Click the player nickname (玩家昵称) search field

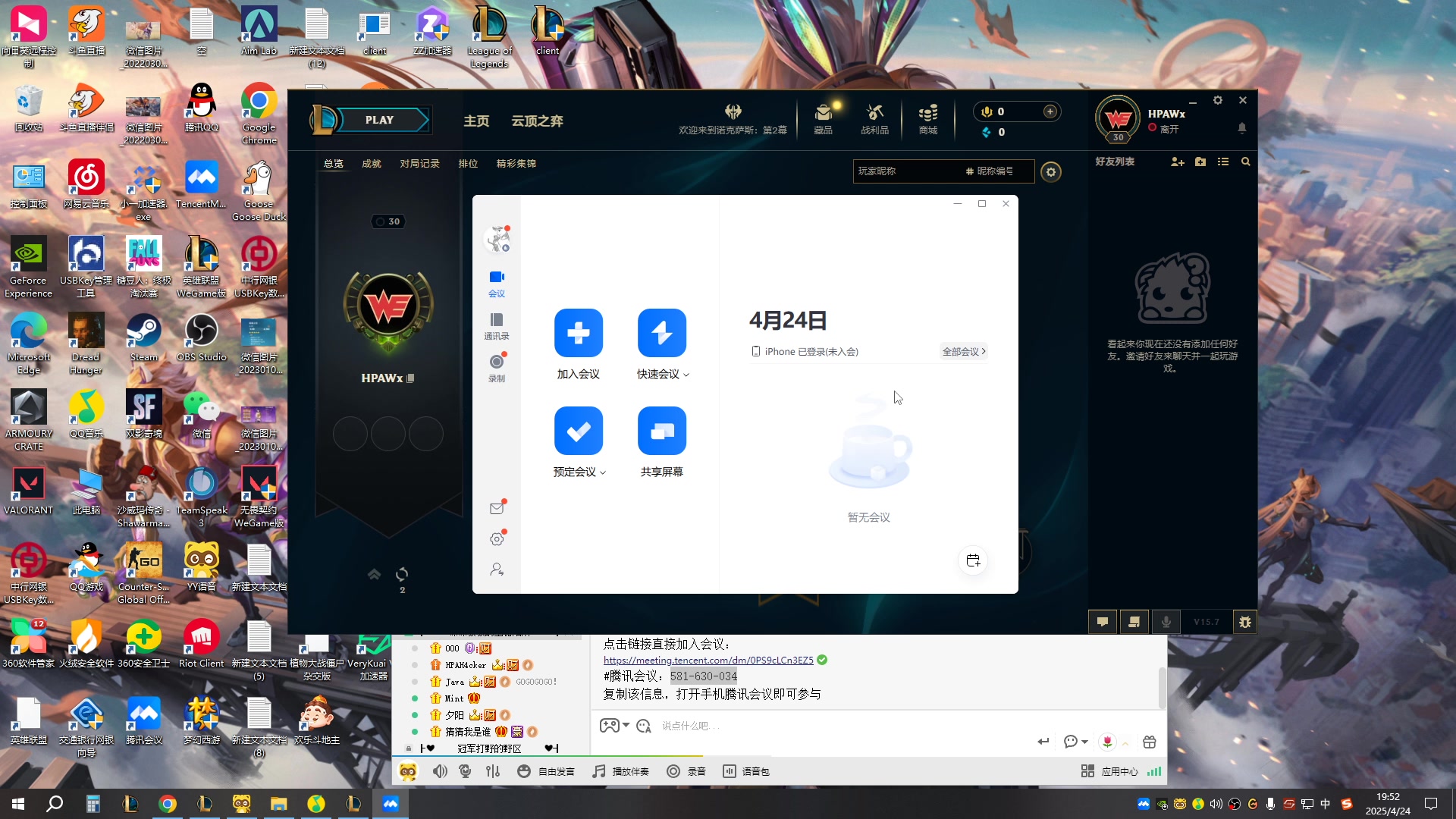pos(906,171)
